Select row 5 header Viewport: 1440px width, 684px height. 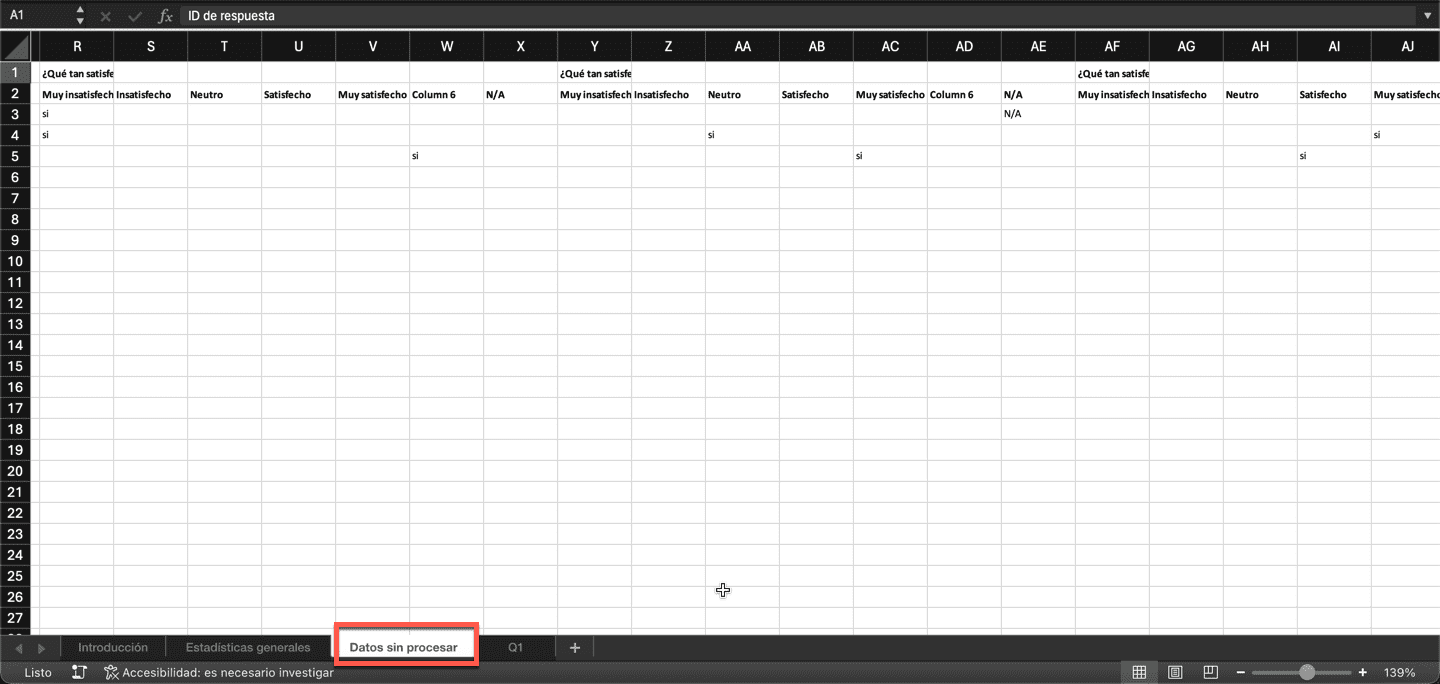(x=16, y=156)
